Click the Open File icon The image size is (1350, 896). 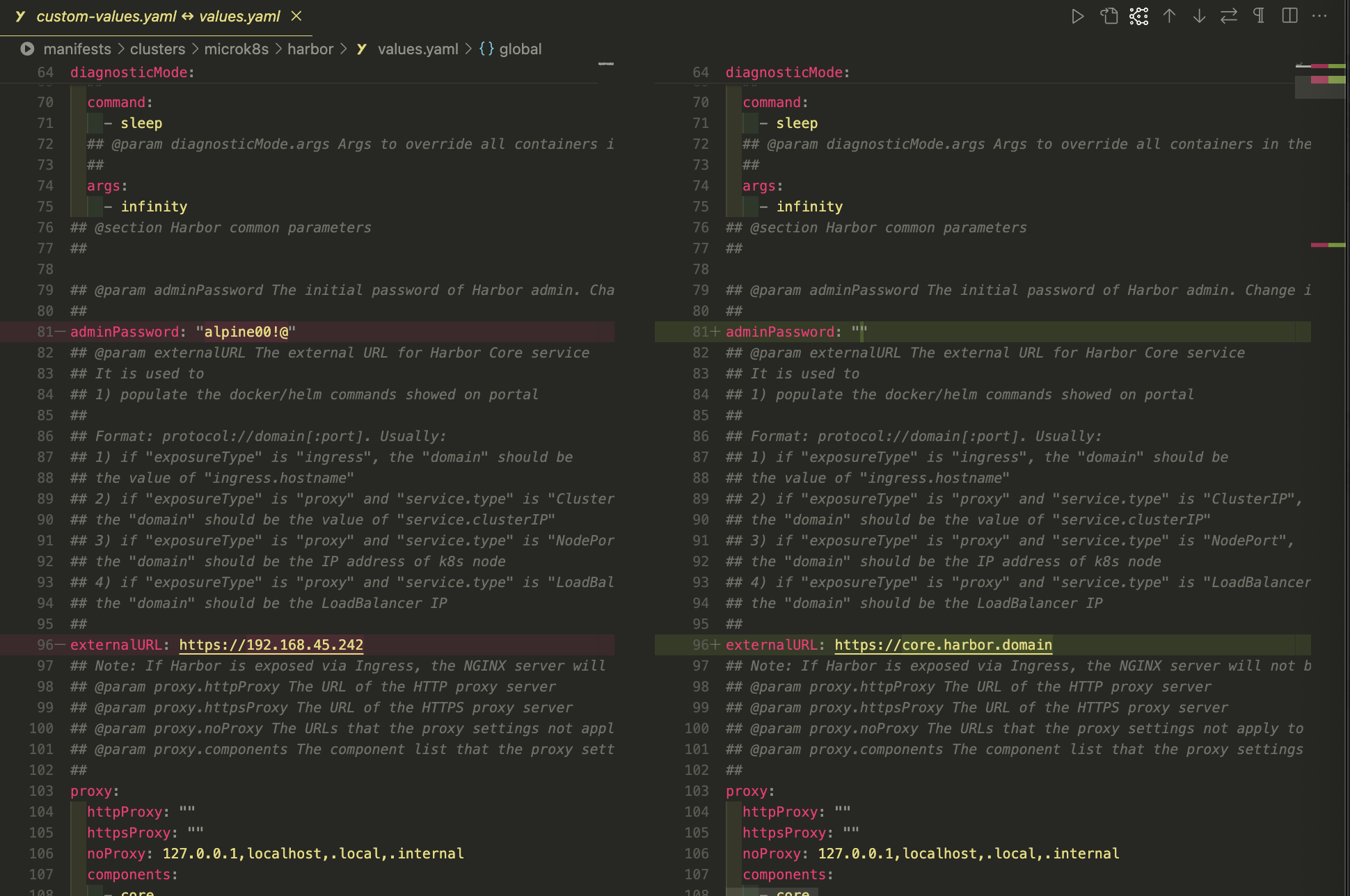tap(1109, 16)
